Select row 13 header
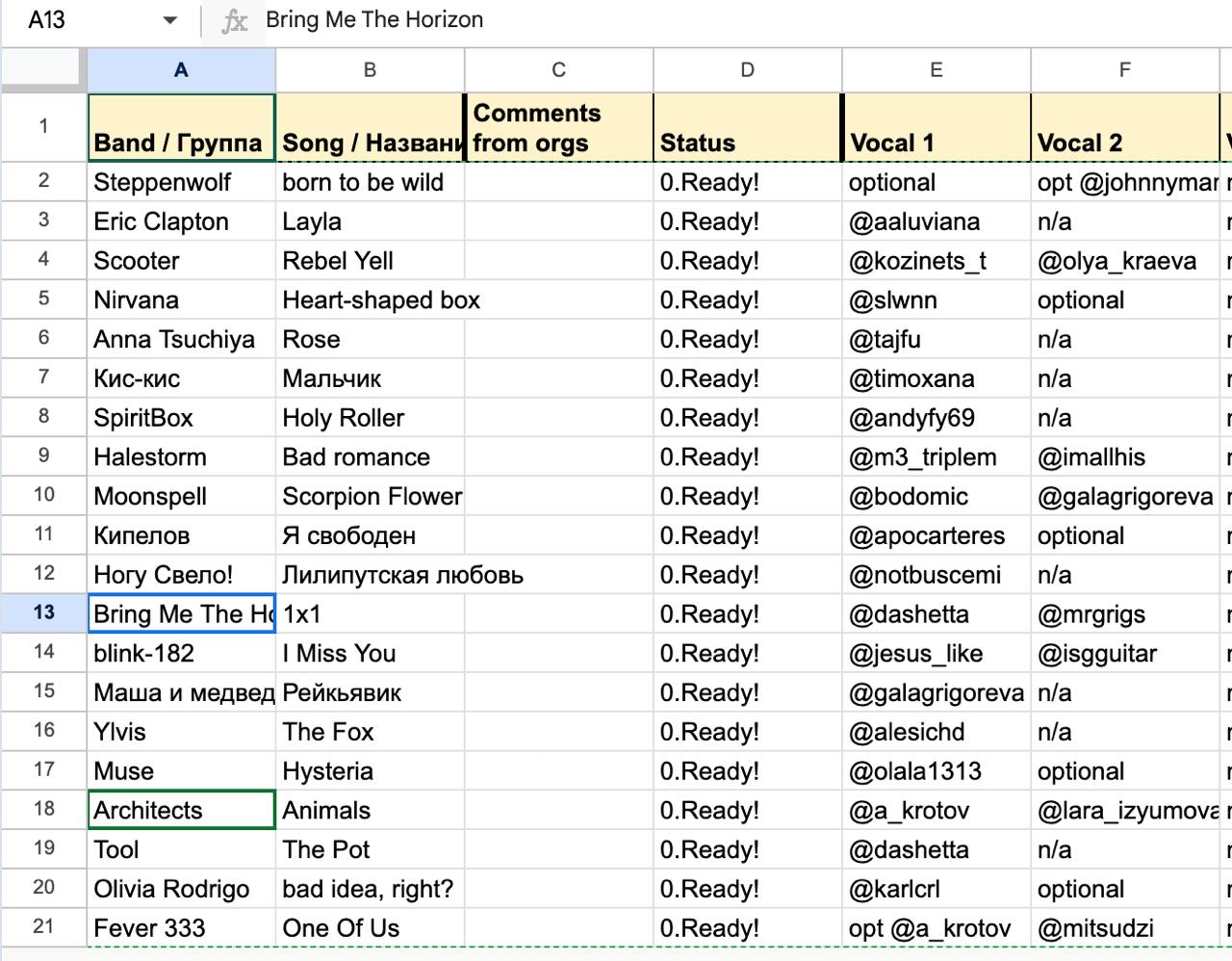This screenshot has height=961, width=1232. [x=43, y=613]
